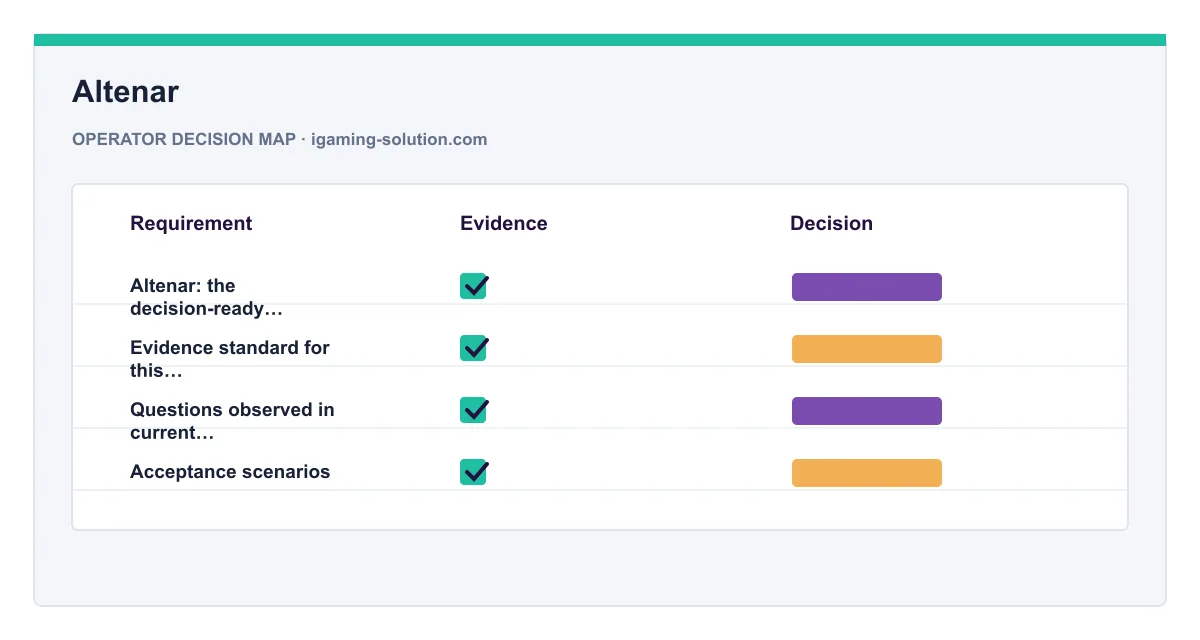The image size is (1200, 640).
Task: Toggle the checkbox in the "Altenar: the decision-ready…" row
Action: [473, 286]
